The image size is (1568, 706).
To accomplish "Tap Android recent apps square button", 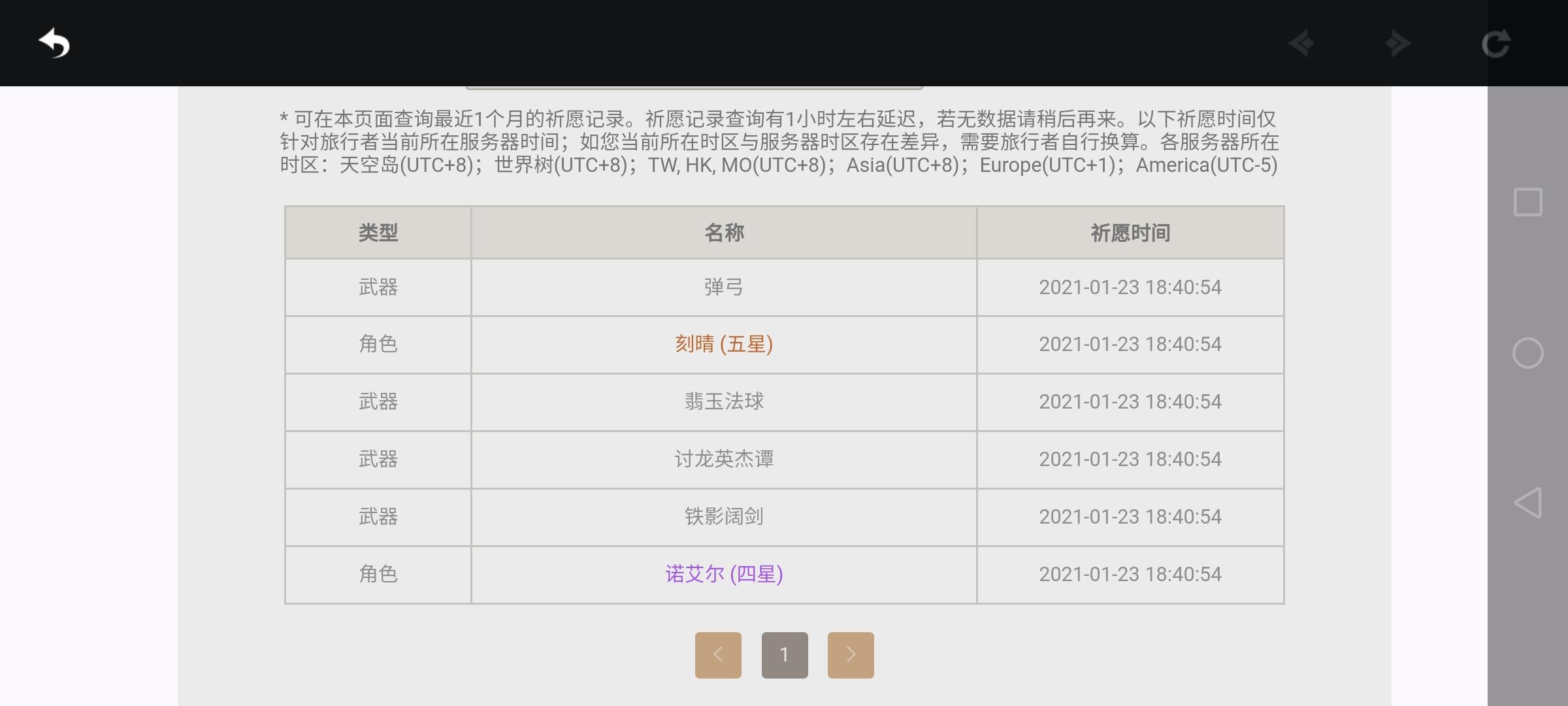I will (1528, 202).
